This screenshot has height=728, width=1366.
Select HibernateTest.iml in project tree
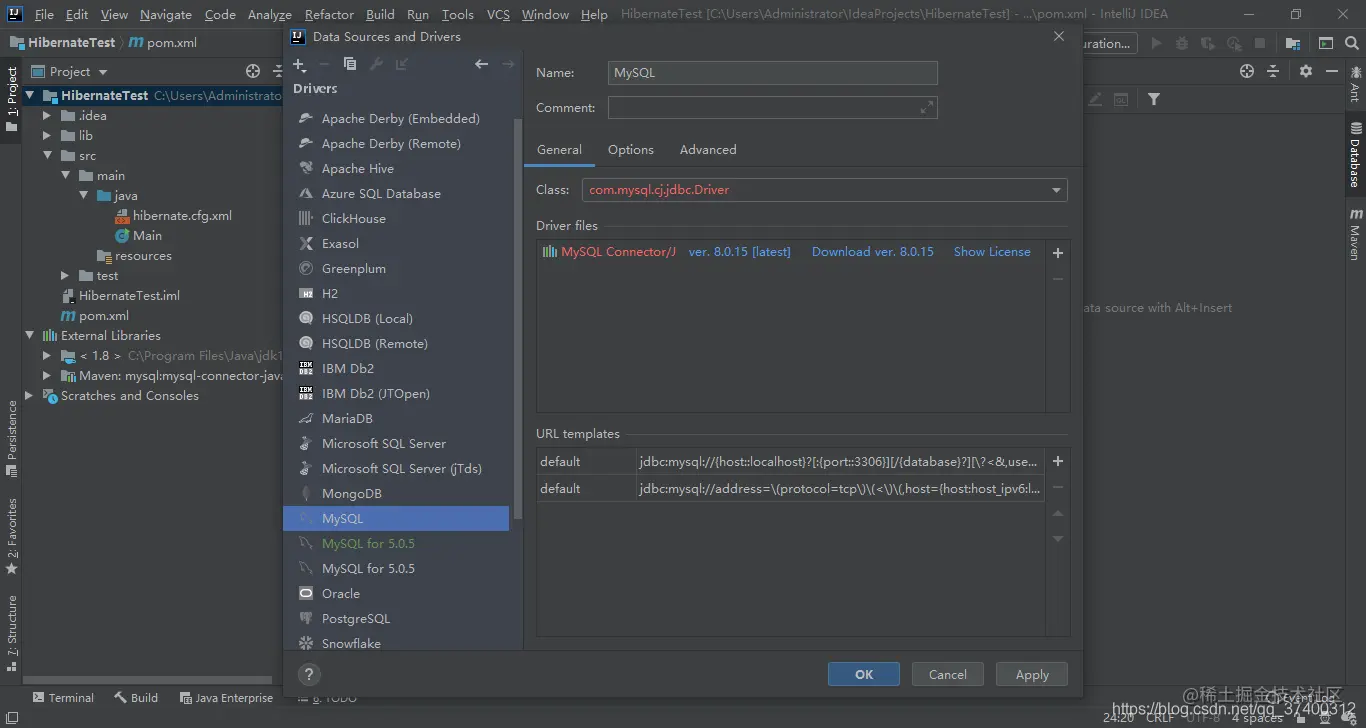[x=129, y=296]
